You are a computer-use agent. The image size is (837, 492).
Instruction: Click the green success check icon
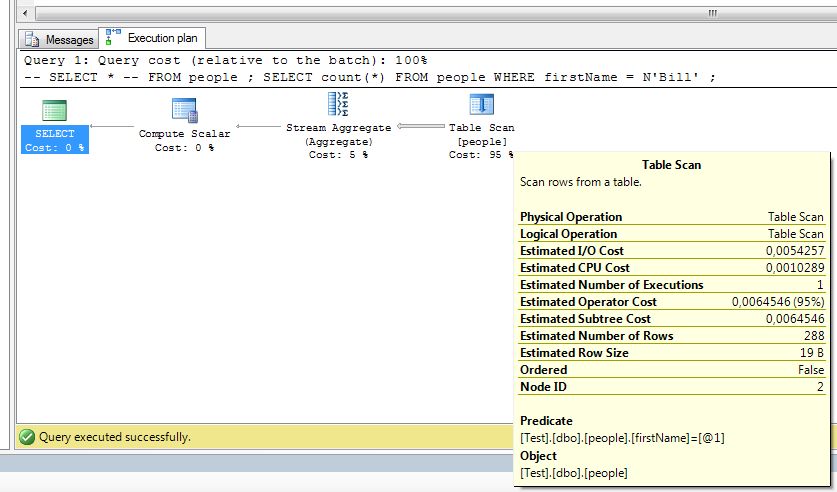tap(27, 437)
